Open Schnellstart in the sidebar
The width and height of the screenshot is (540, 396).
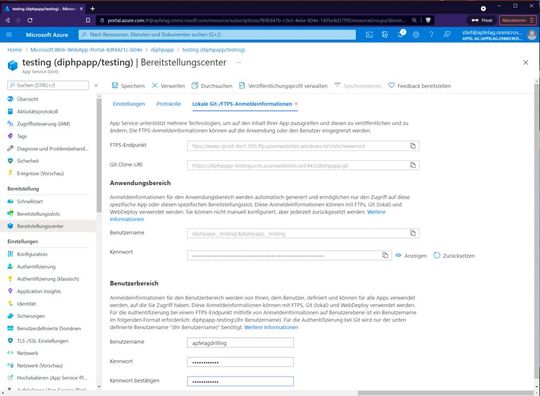pyautogui.click(x=30, y=201)
